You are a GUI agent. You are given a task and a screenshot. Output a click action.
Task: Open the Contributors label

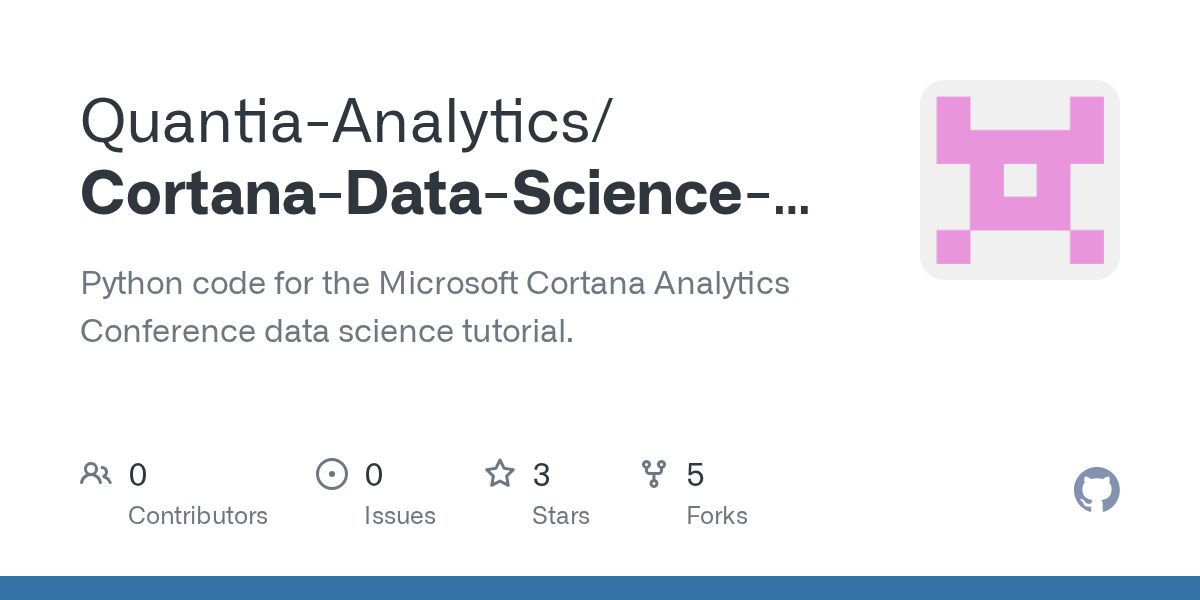point(198,516)
